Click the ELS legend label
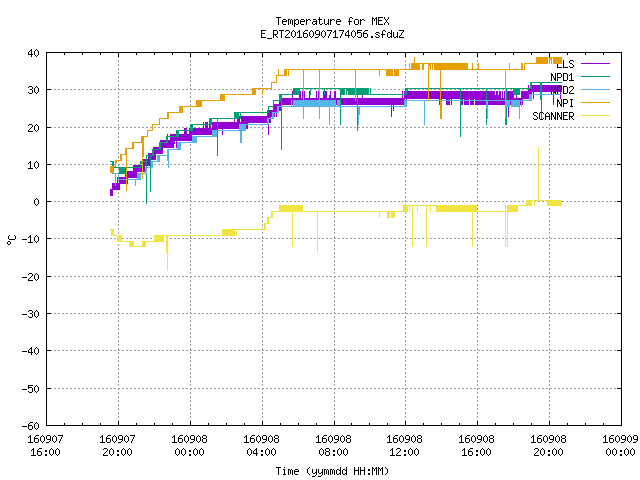This screenshot has height=480, width=640. 565,64
